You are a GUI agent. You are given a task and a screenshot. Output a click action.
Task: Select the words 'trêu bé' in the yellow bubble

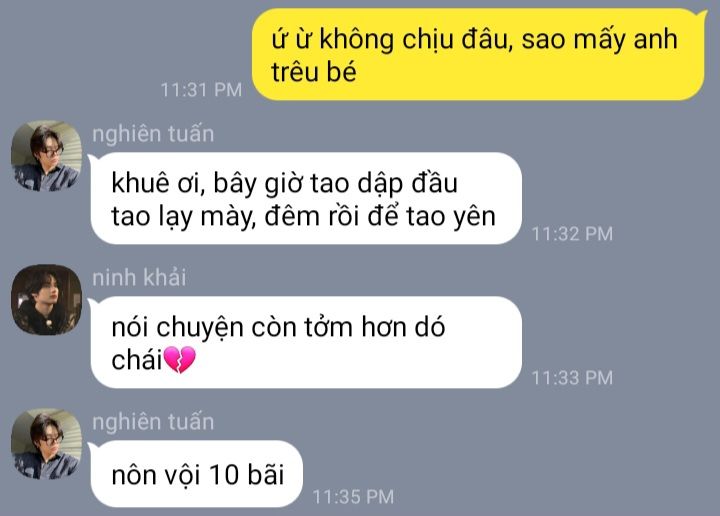tap(314, 72)
